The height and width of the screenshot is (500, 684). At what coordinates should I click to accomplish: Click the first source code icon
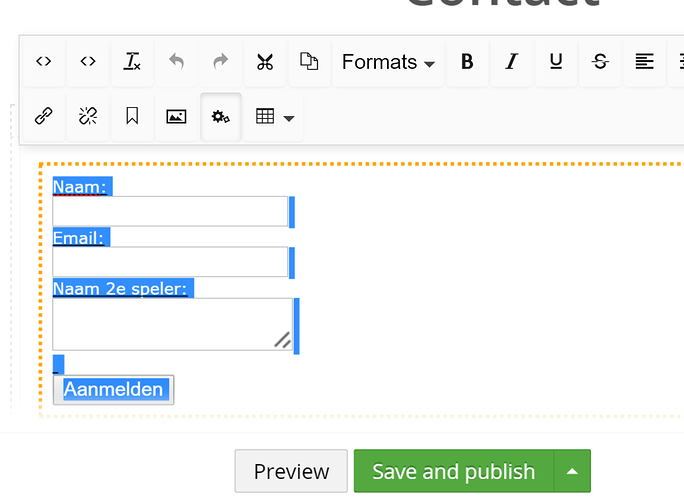(x=44, y=62)
